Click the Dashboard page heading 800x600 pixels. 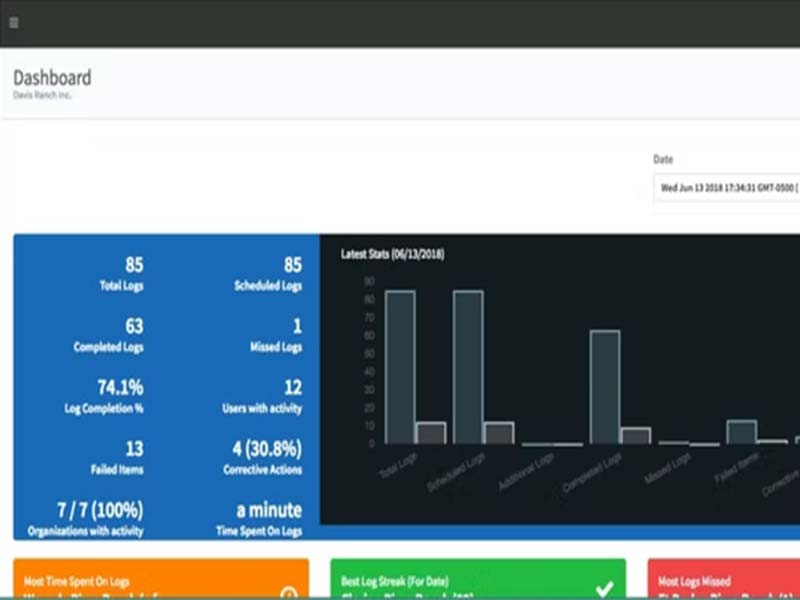pyautogui.click(x=52, y=78)
